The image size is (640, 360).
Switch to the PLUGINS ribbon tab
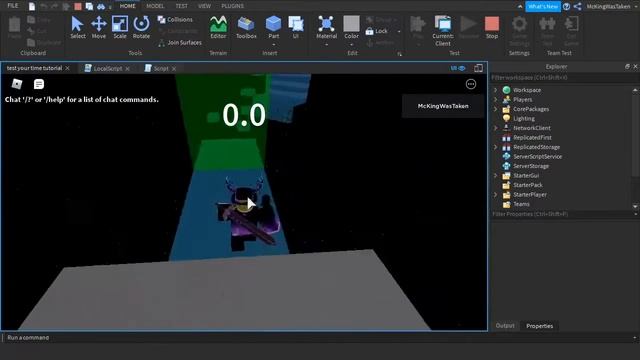232,6
